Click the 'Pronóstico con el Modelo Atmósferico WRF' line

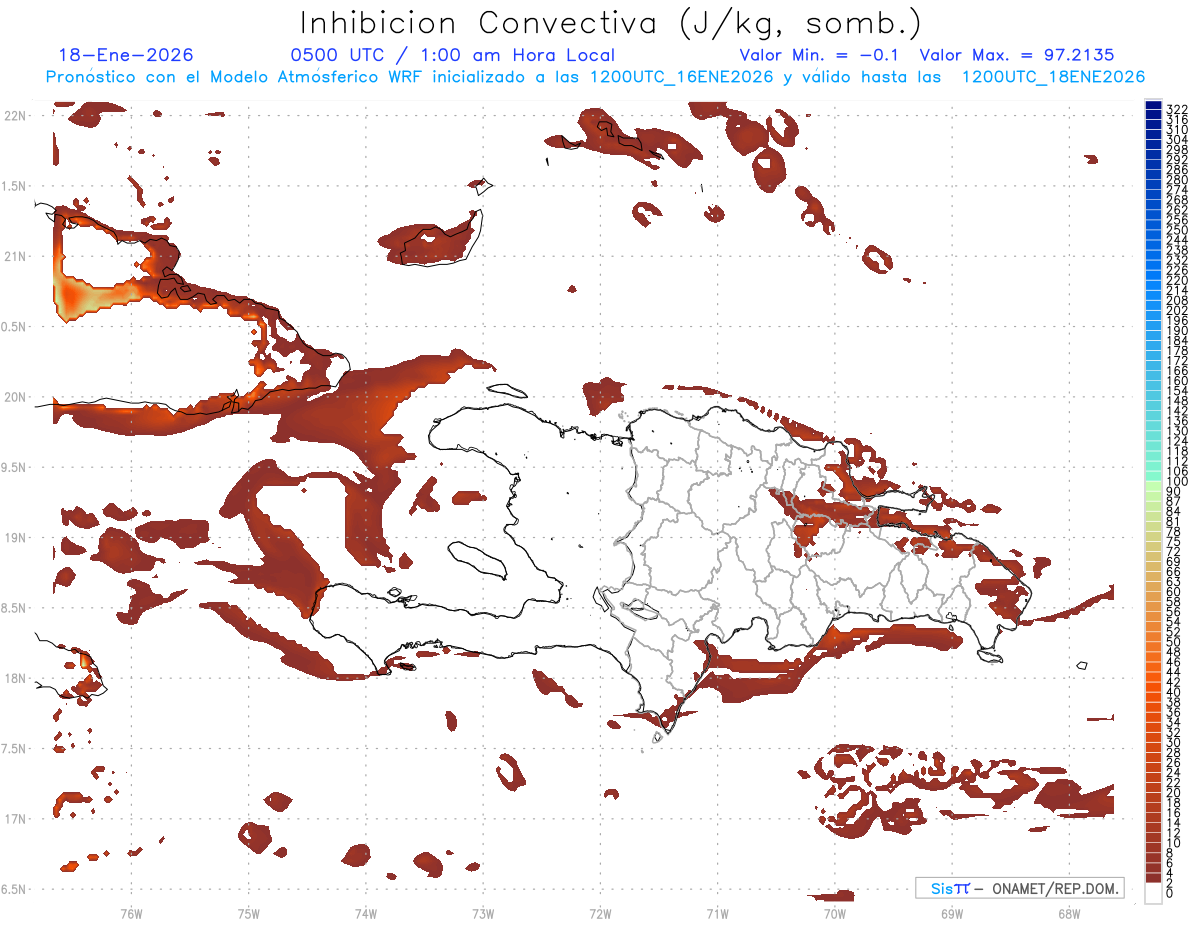pos(595,77)
